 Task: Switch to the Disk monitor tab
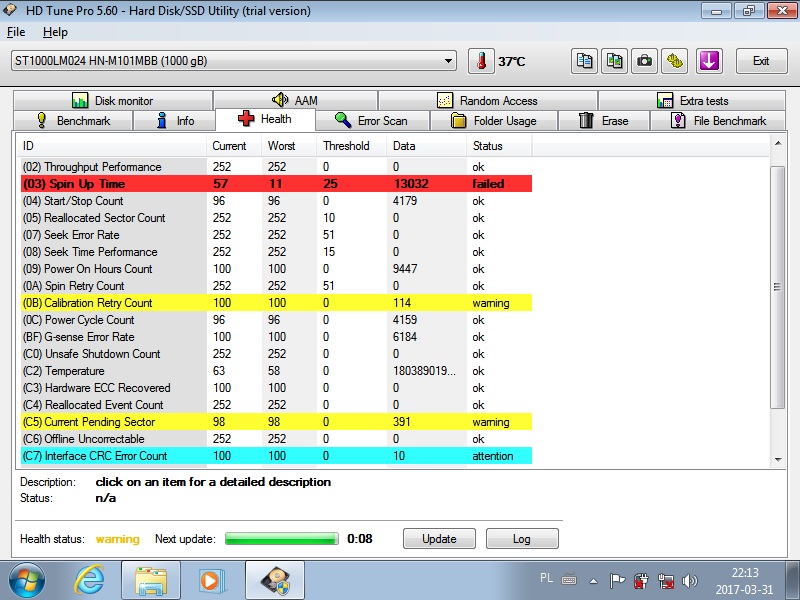pyautogui.click(x=113, y=101)
